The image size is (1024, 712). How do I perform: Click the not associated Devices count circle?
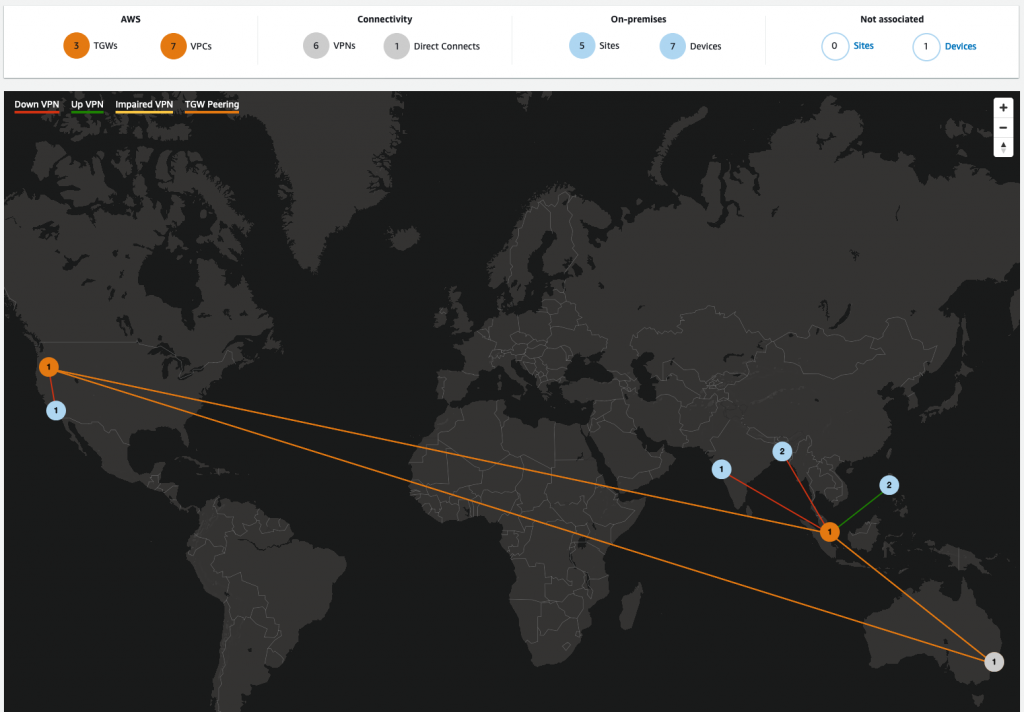[x=925, y=46]
